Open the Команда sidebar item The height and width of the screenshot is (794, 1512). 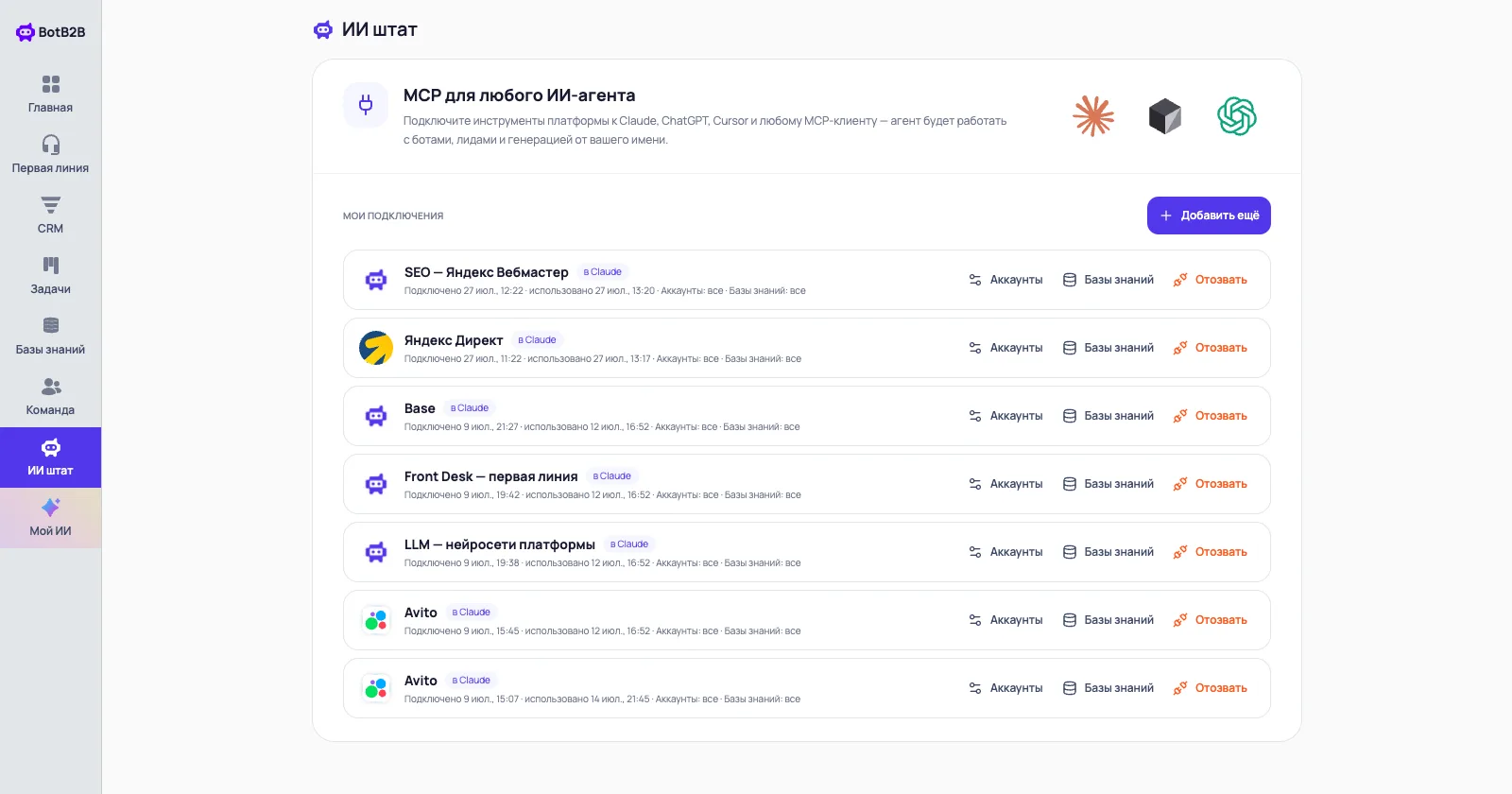tap(50, 397)
